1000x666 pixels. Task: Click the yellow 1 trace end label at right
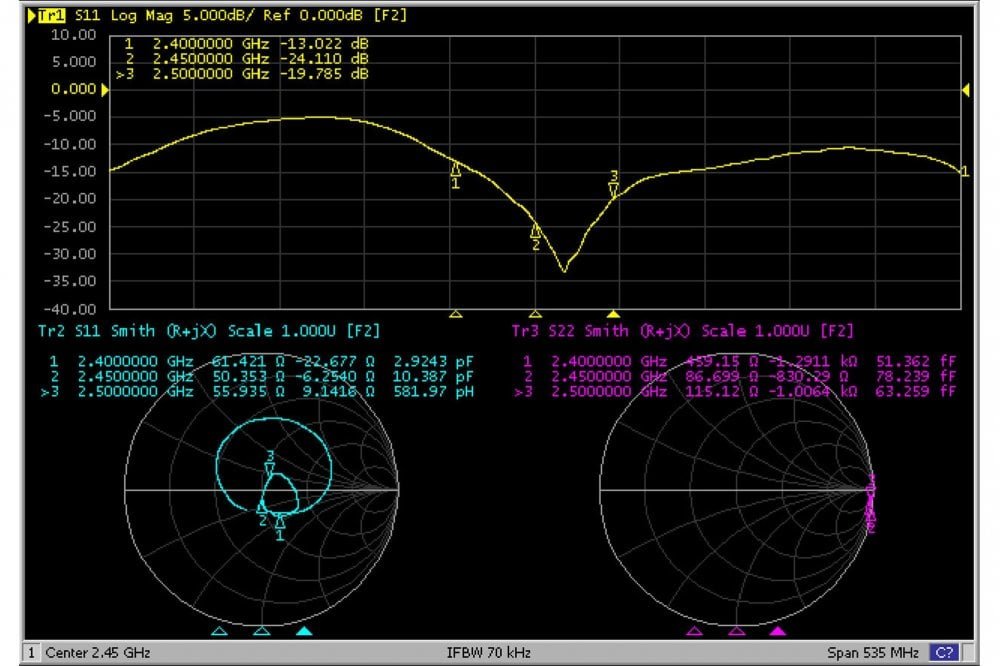[964, 171]
